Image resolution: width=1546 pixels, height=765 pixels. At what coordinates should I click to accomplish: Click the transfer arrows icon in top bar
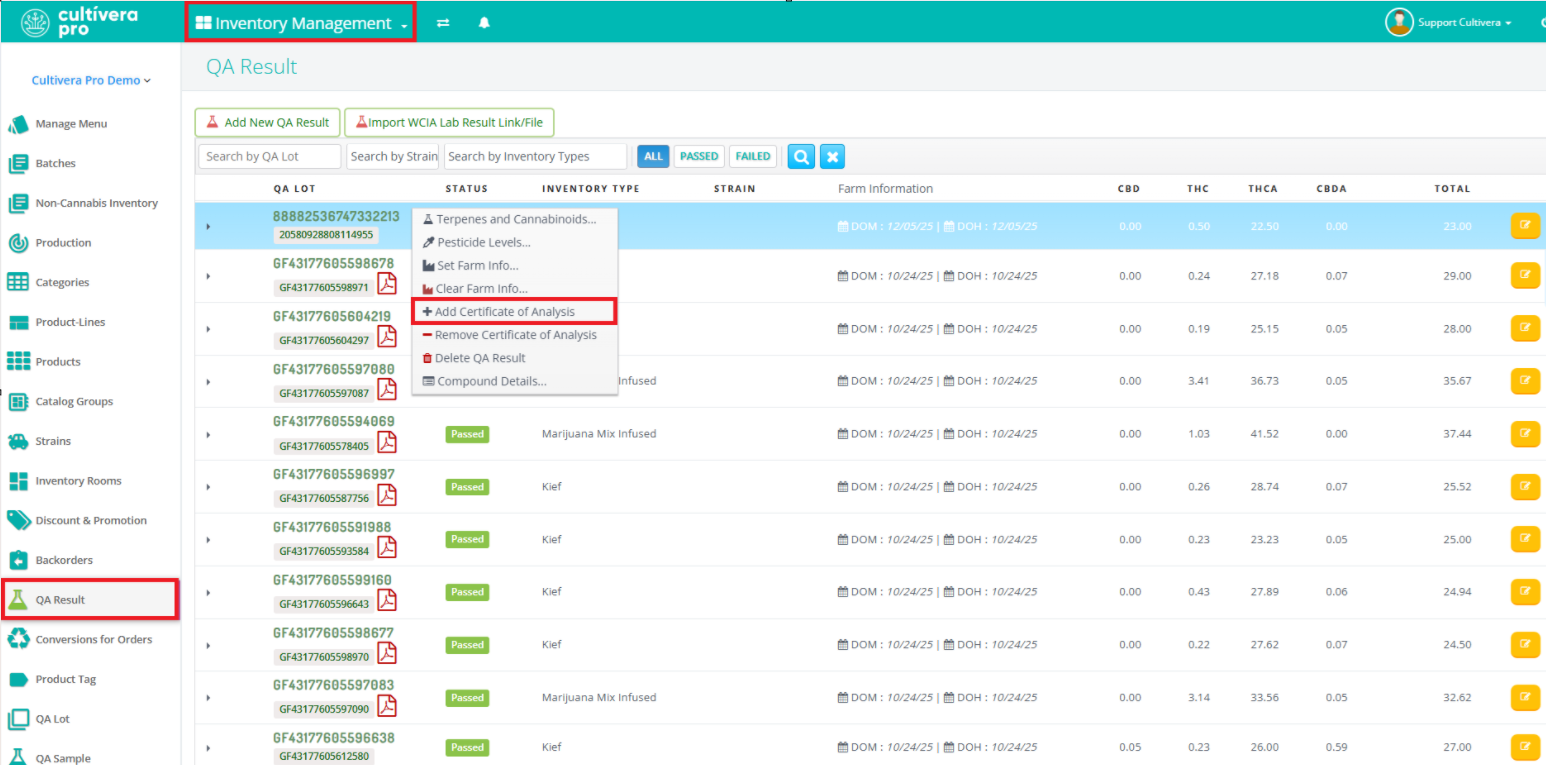[x=443, y=23]
